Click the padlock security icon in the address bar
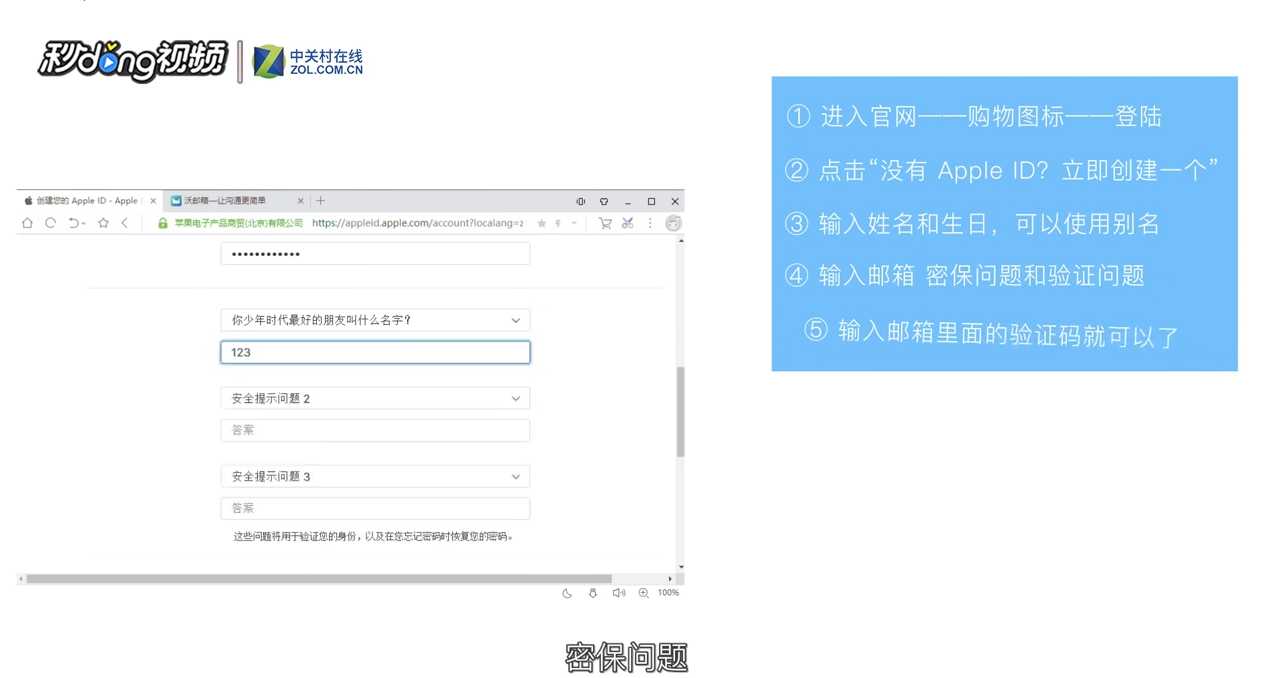Viewport: 1261px width, 678px height. (162, 222)
